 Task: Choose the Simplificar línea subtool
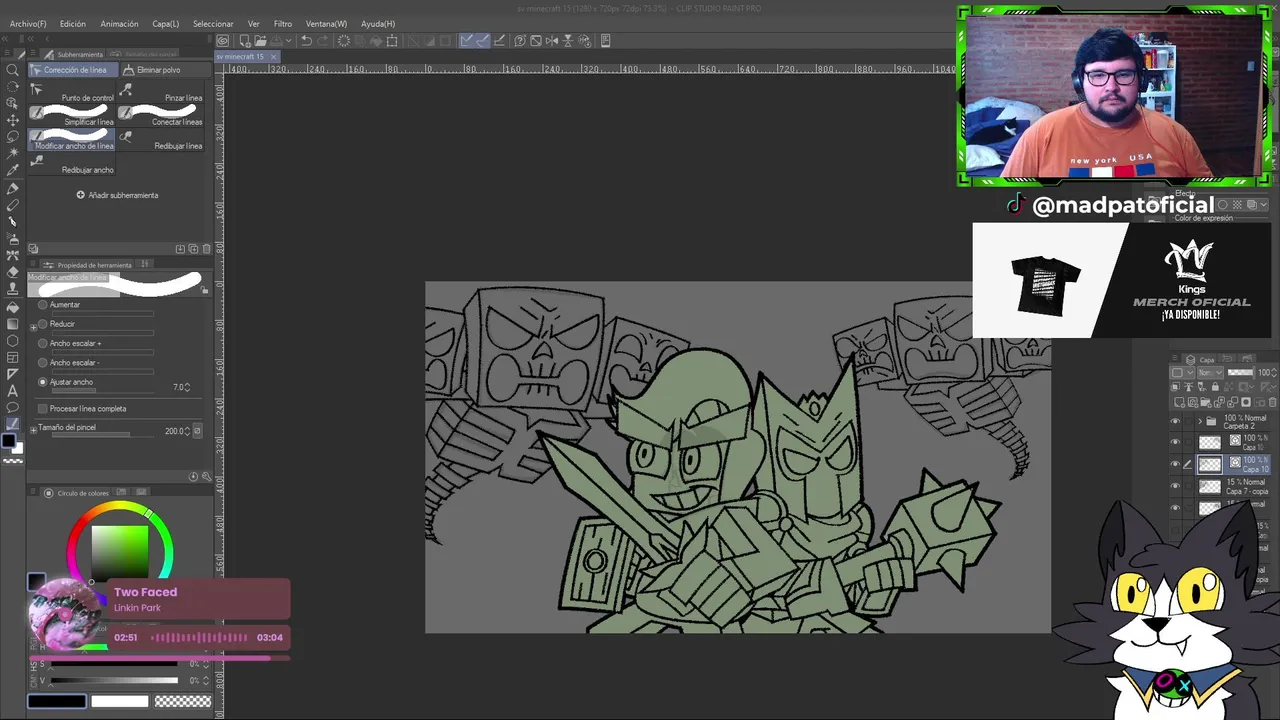coord(72,115)
